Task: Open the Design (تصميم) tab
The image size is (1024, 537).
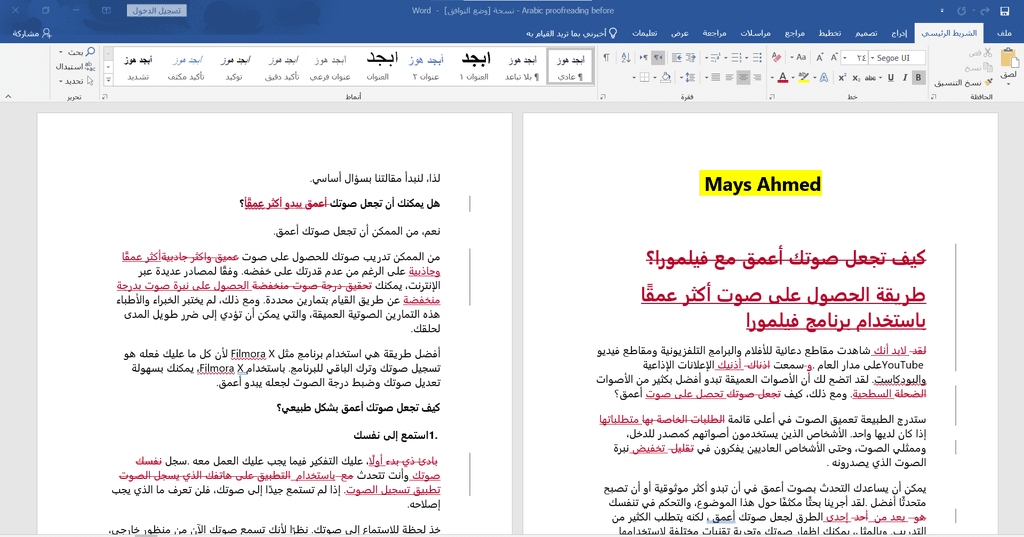Action: click(x=866, y=33)
